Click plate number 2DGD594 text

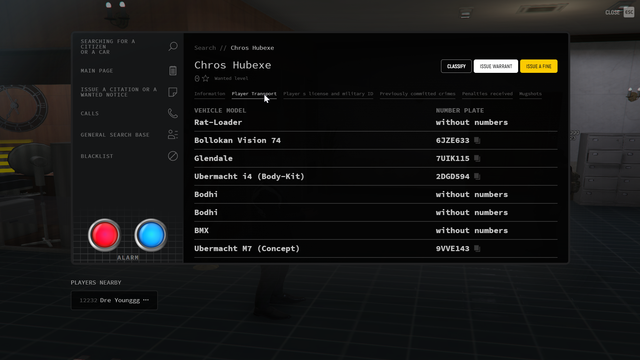tap(453, 176)
